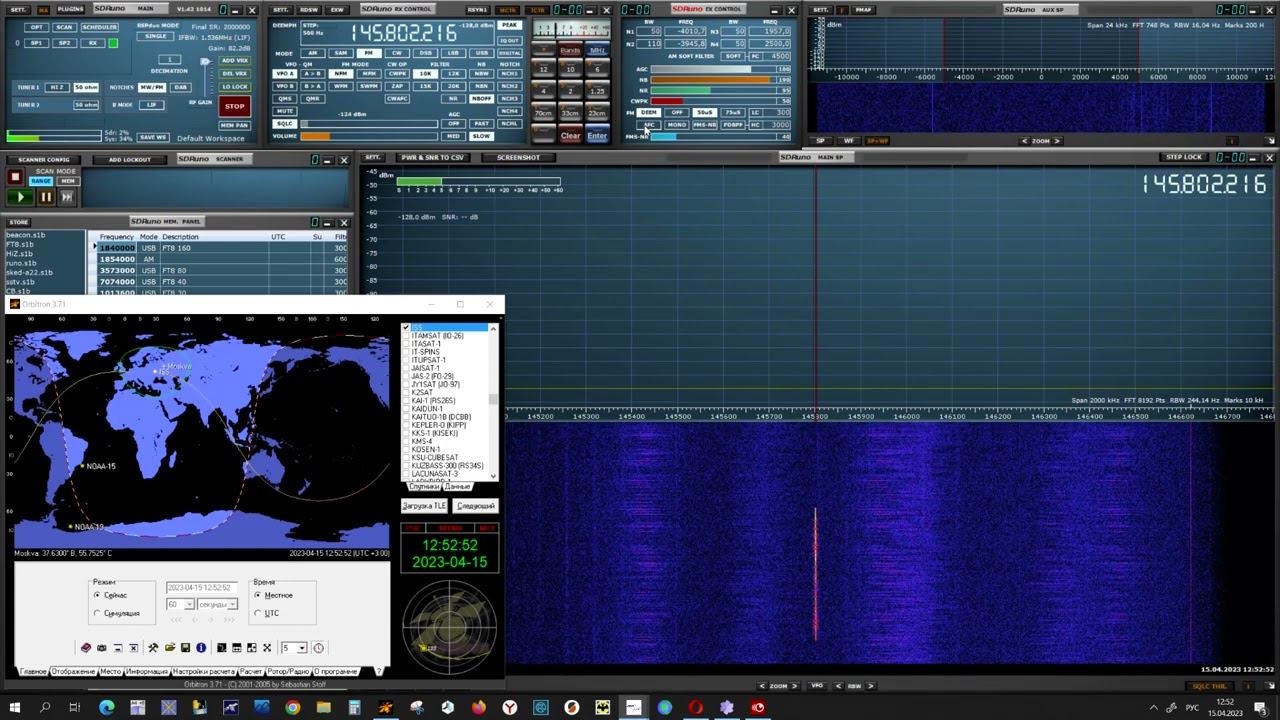Click the Orbitron fullscreen arrows icon

pos(267,648)
